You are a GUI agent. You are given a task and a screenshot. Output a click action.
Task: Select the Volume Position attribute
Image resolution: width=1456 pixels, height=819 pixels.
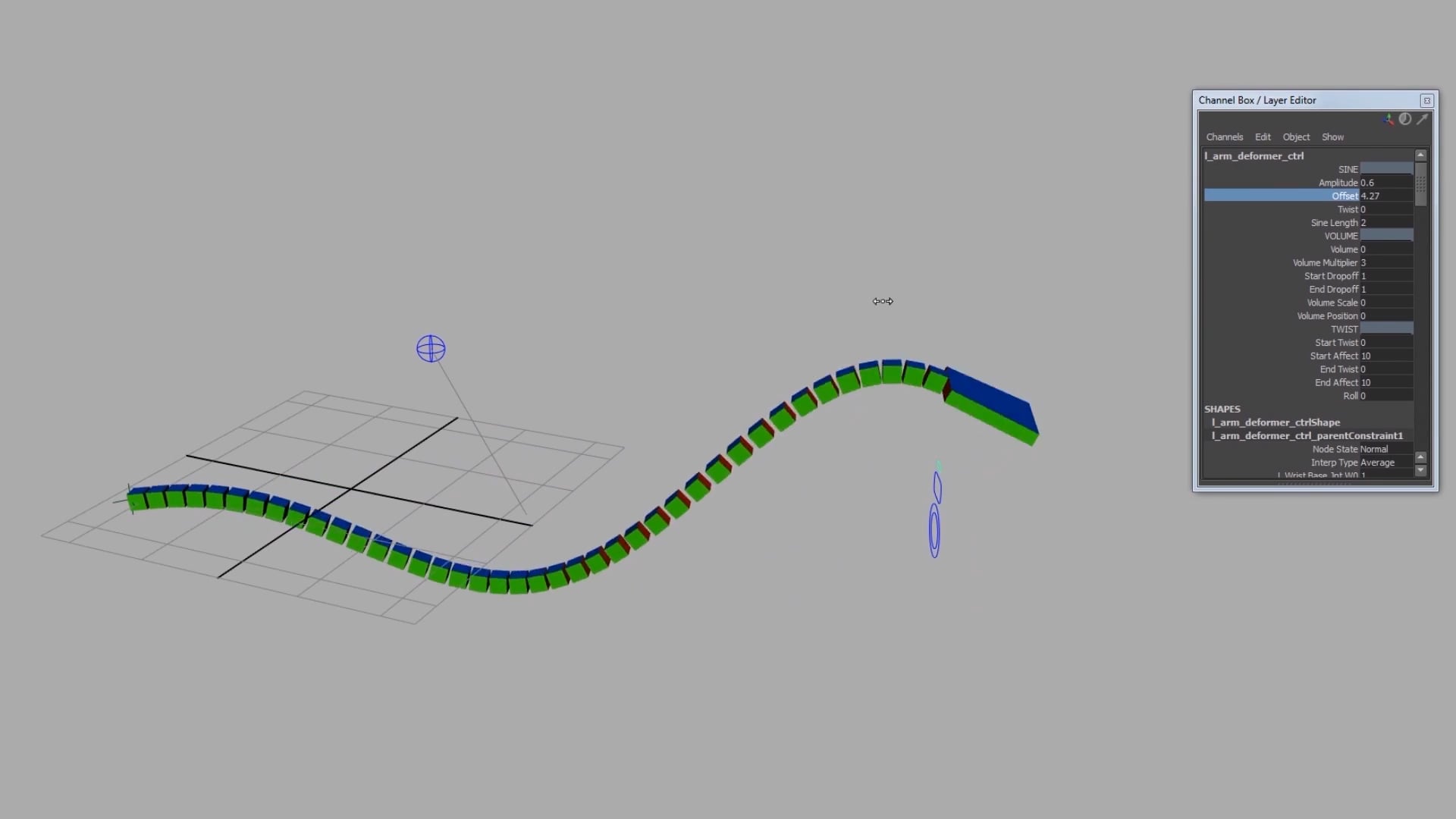click(x=1327, y=316)
